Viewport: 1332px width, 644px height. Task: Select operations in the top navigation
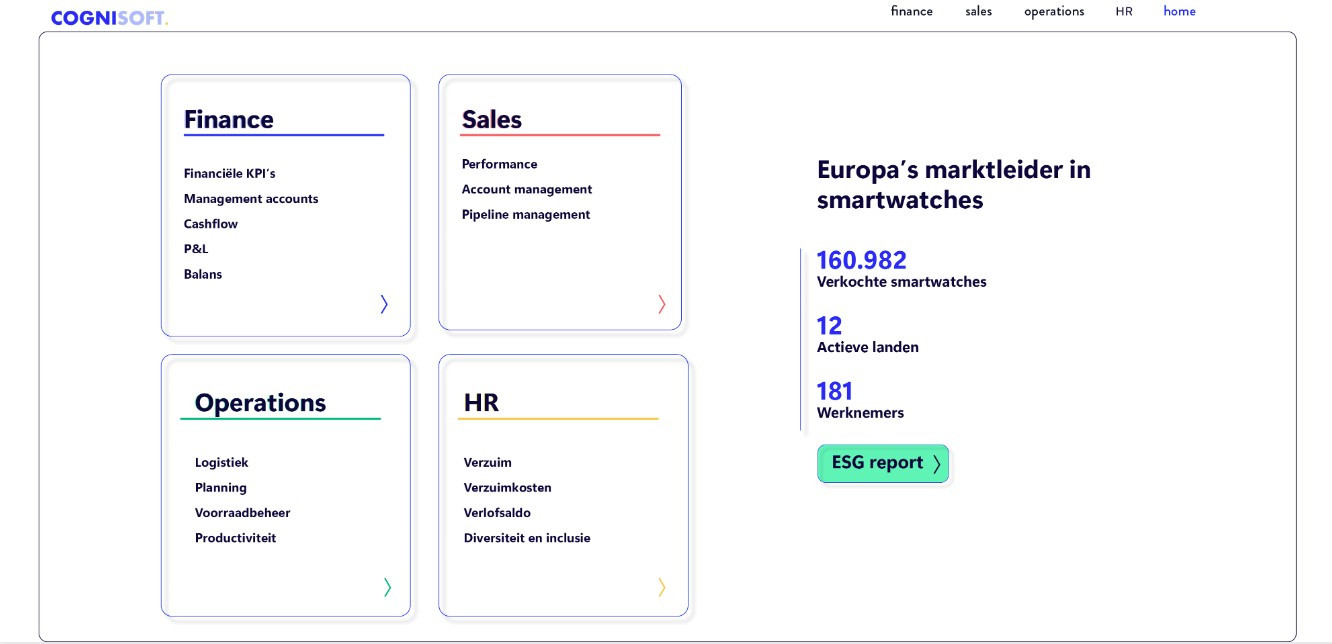click(1053, 12)
